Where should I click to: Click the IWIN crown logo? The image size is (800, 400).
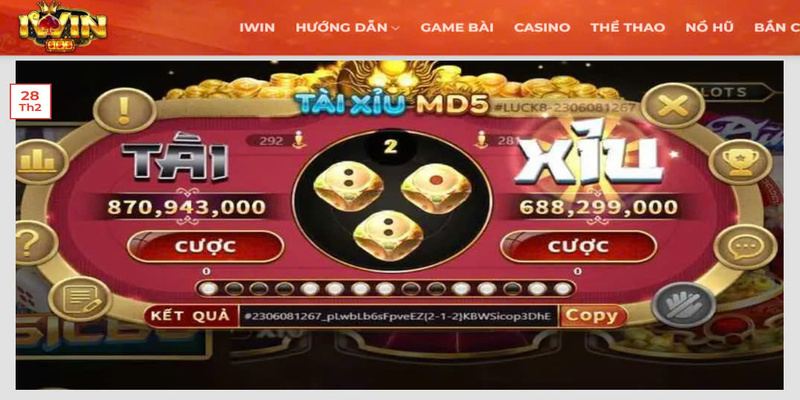62,26
